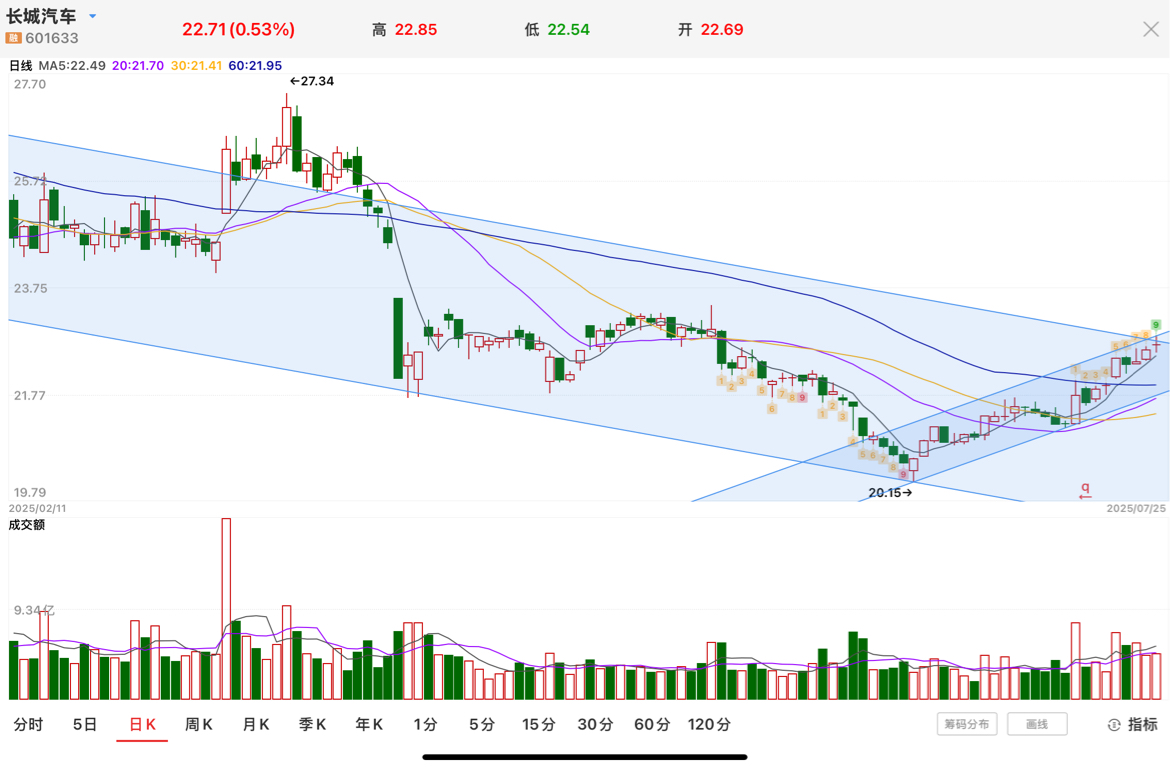Click the 筹码分布 button

point(967,724)
